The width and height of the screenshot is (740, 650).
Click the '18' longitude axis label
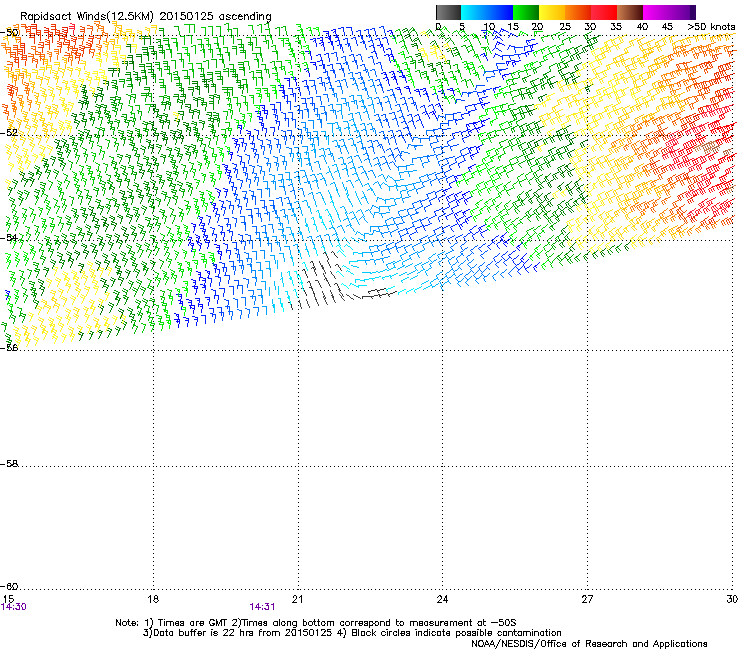(153, 599)
